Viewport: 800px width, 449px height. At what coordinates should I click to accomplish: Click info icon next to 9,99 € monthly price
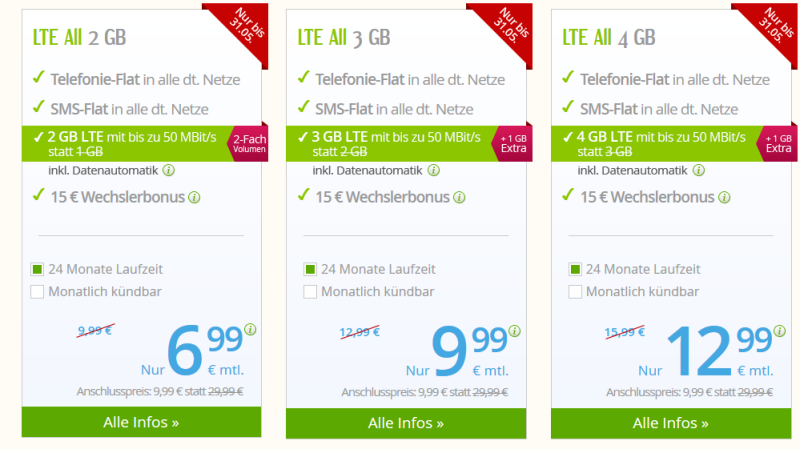(515, 329)
